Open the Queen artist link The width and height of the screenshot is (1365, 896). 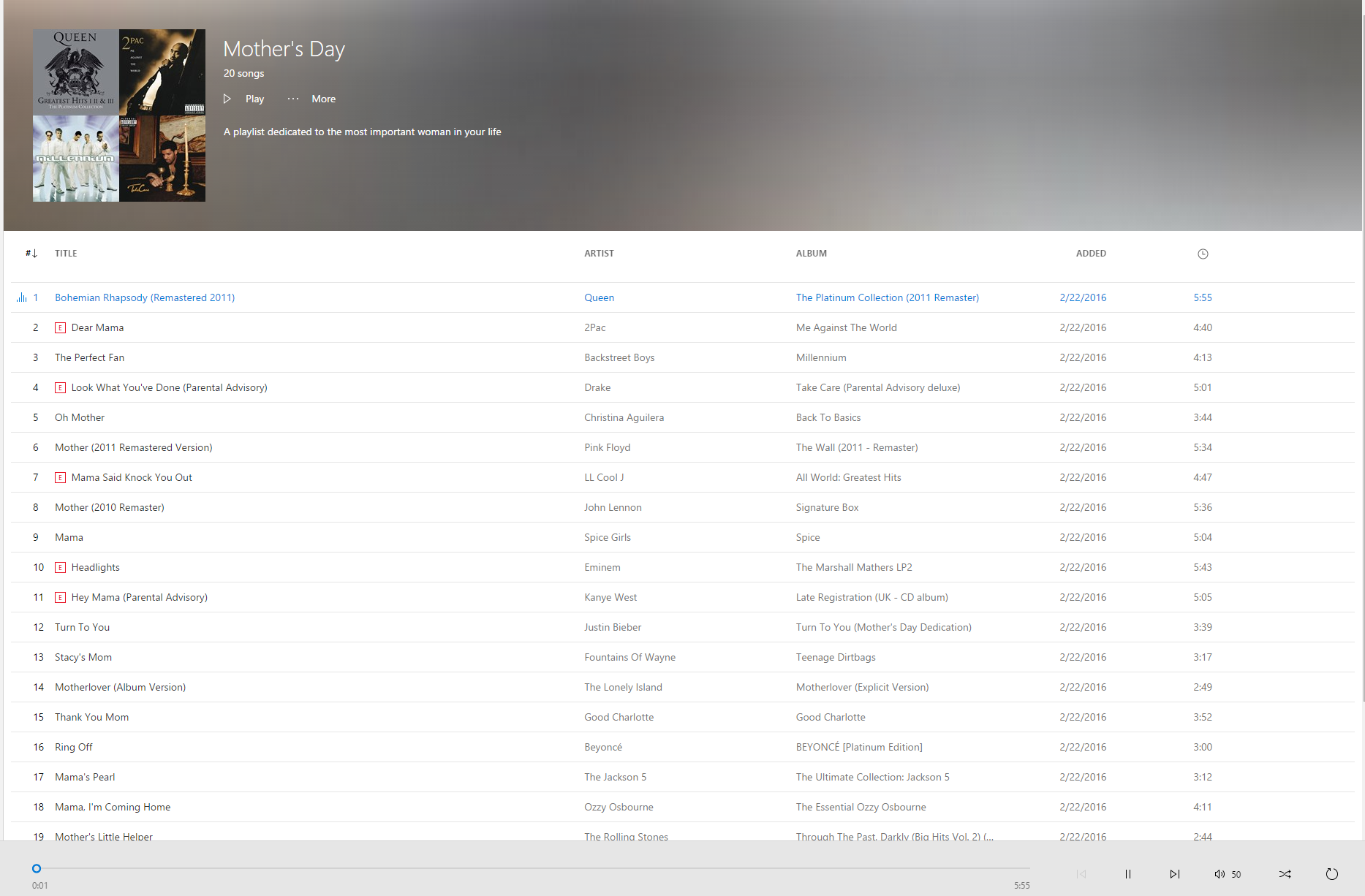pyautogui.click(x=599, y=297)
